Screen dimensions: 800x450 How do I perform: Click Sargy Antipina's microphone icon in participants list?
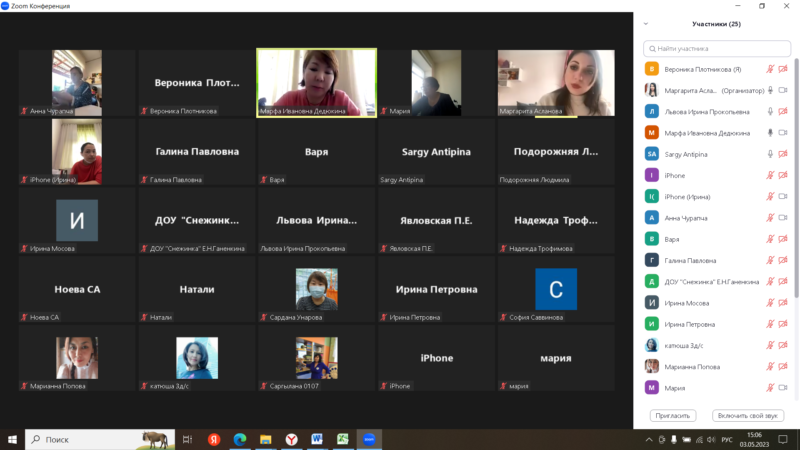(770, 154)
